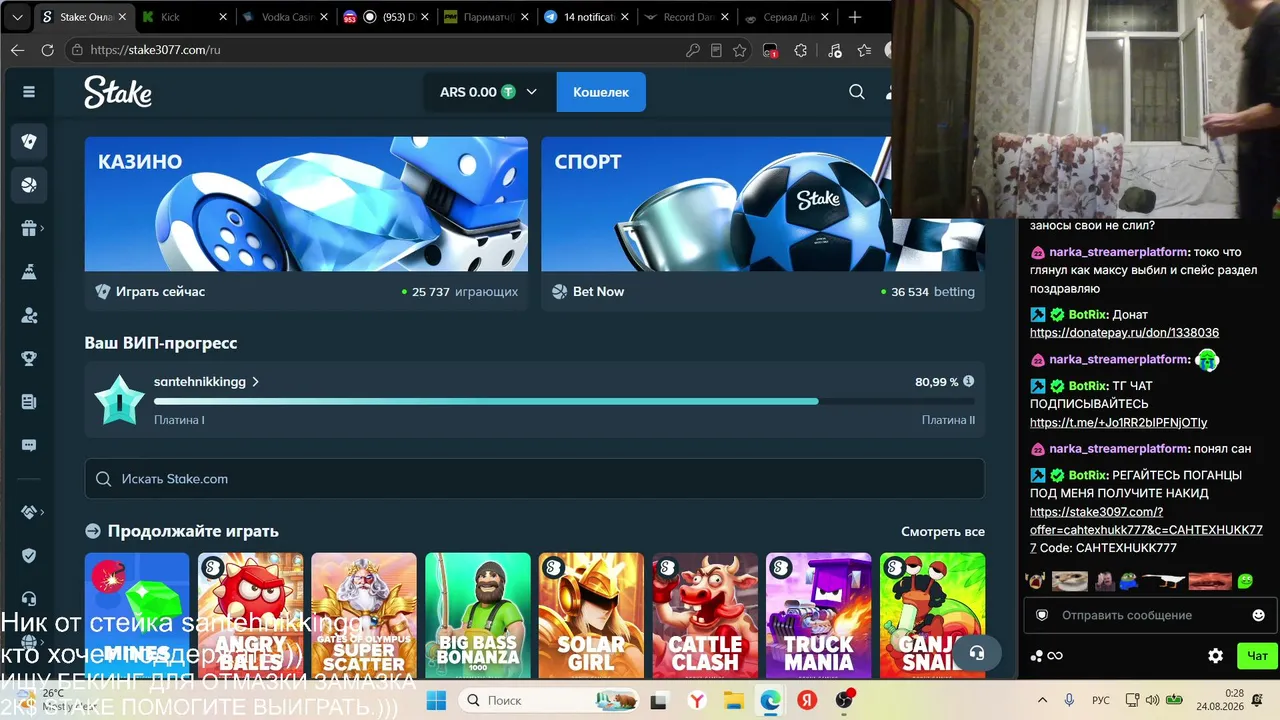Switch to the 14 notifications Telegram tab
Image resolution: width=1280 pixels, height=720 pixels.
click(587, 17)
